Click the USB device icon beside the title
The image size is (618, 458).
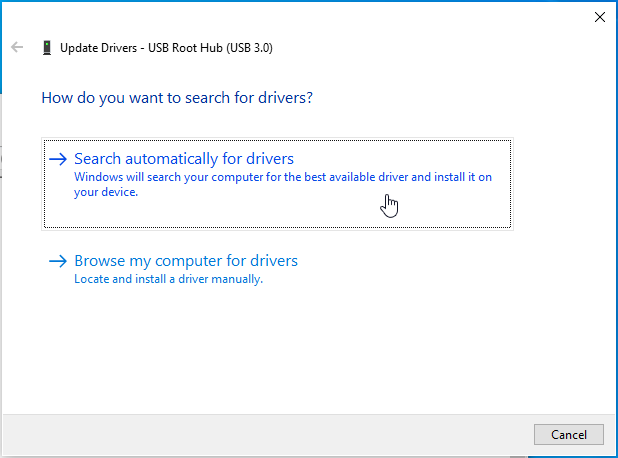47,47
